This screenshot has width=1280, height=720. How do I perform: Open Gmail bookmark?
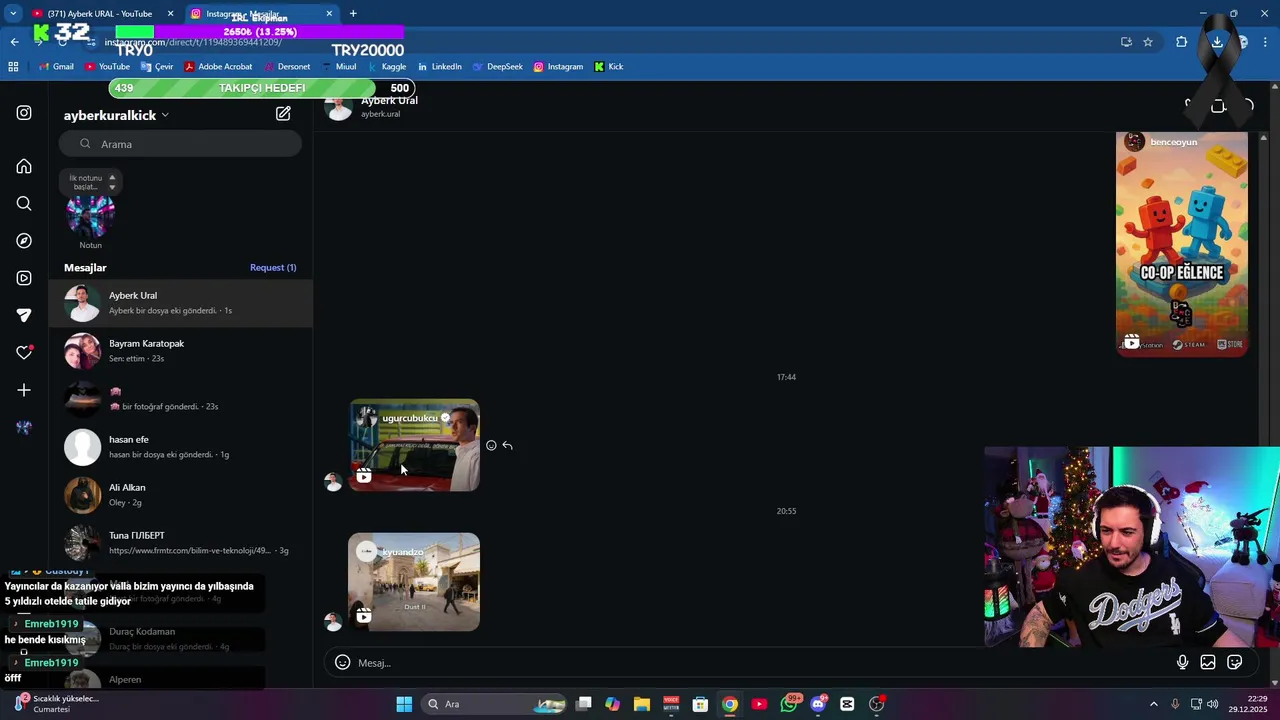(x=56, y=67)
